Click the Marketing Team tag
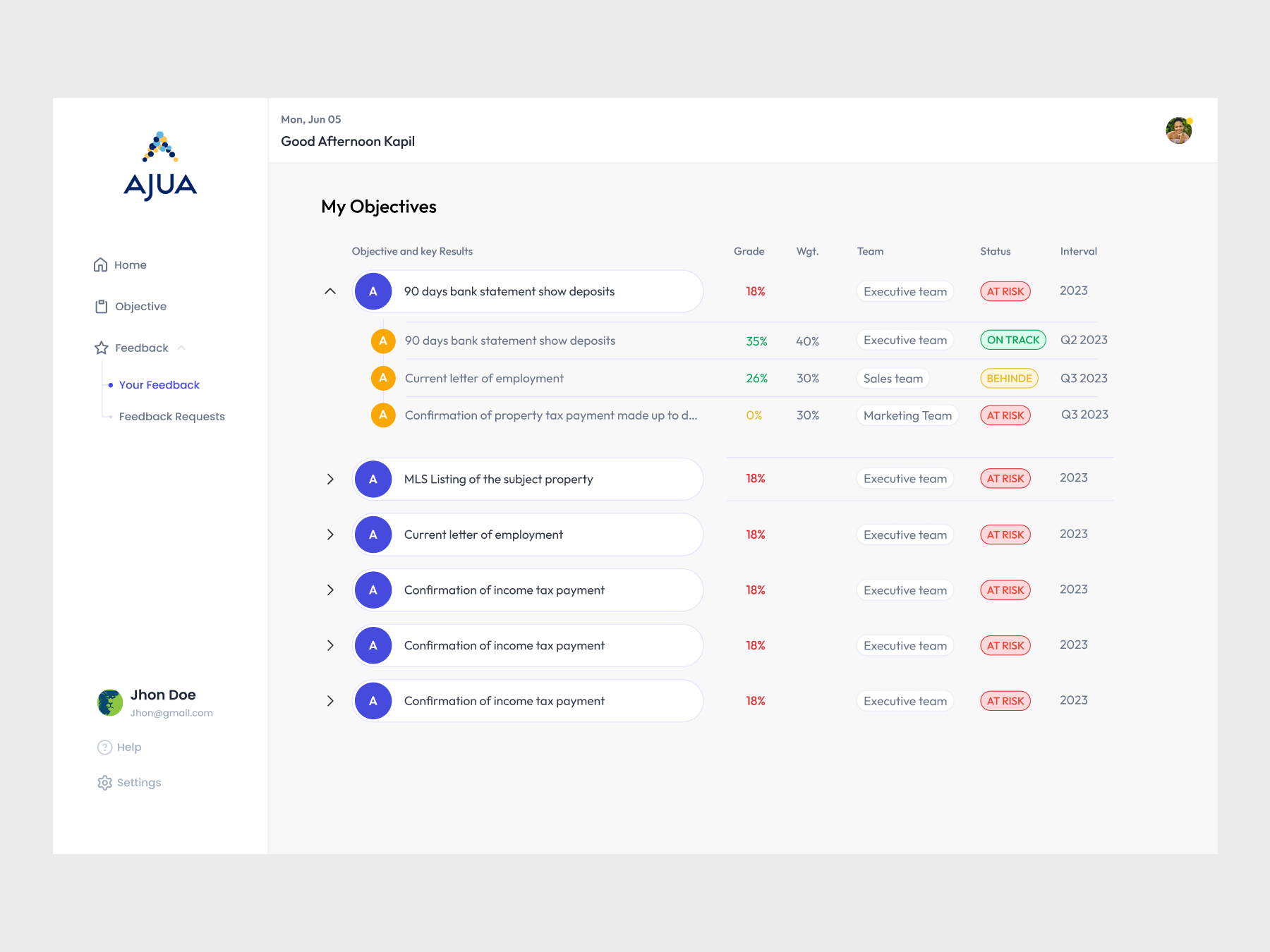Viewport: 1270px width, 952px height. click(x=907, y=416)
